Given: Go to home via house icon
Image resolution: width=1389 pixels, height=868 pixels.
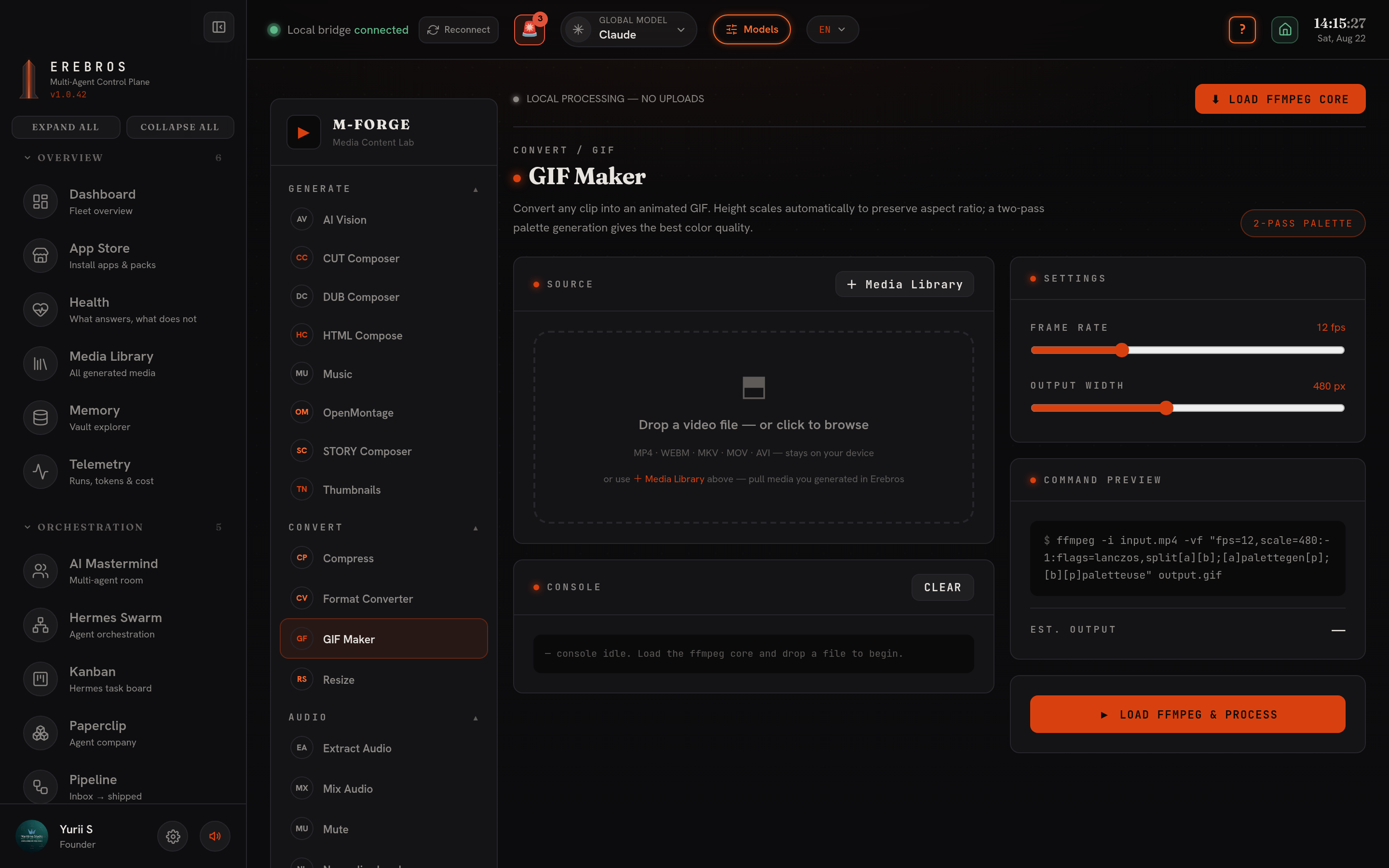Looking at the screenshot, I should tap(1284, 29).
